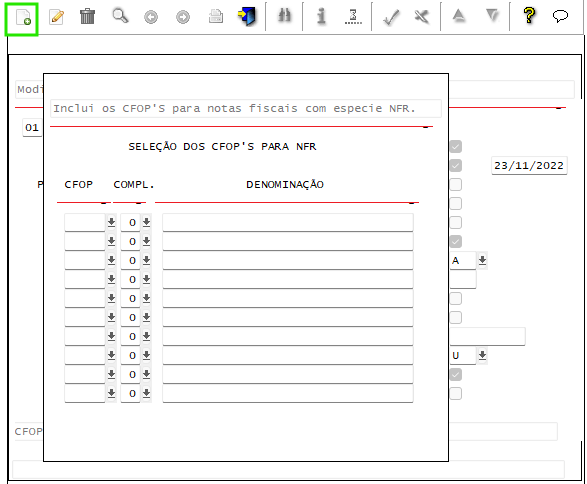Toggle the bottommost unchecked checkbox in background form
This screenshot has height=484, width=587.
[x=456, y=393]
